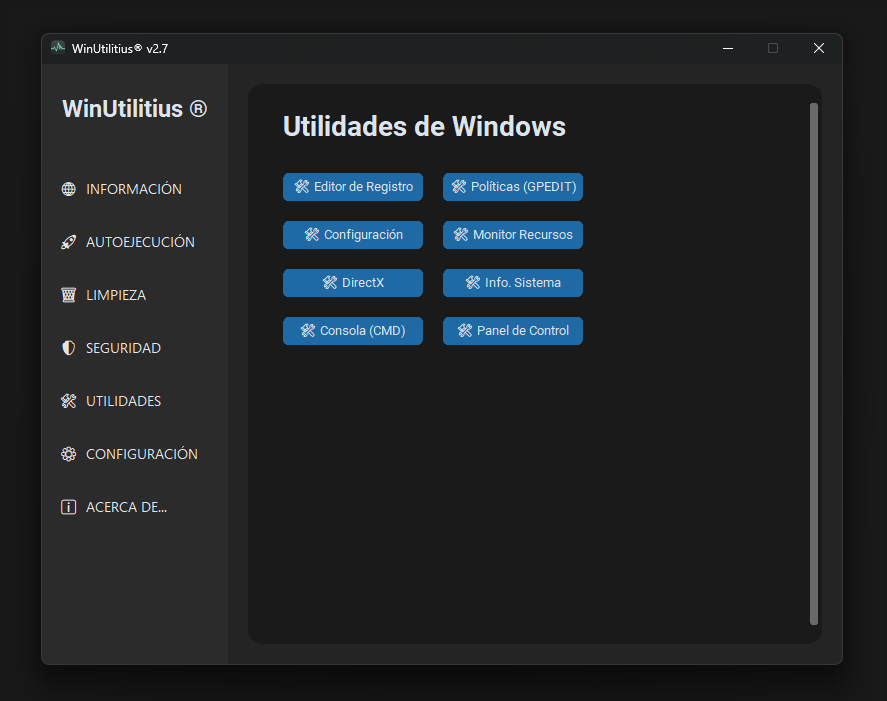Run the DirectX utility

[353, 283]
